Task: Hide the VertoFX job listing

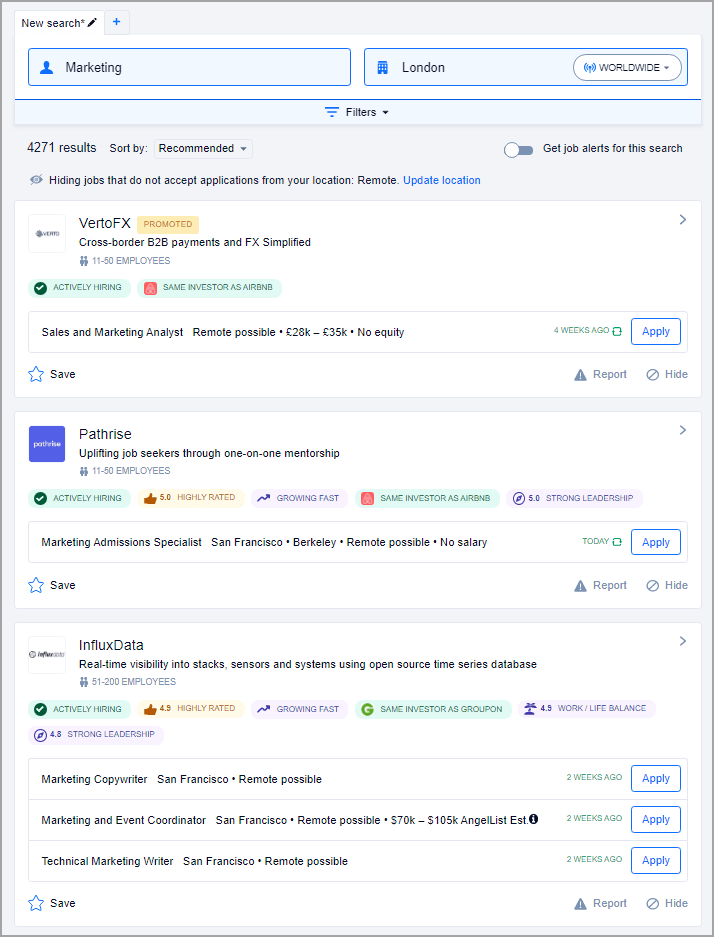Action: coord(667,374)
